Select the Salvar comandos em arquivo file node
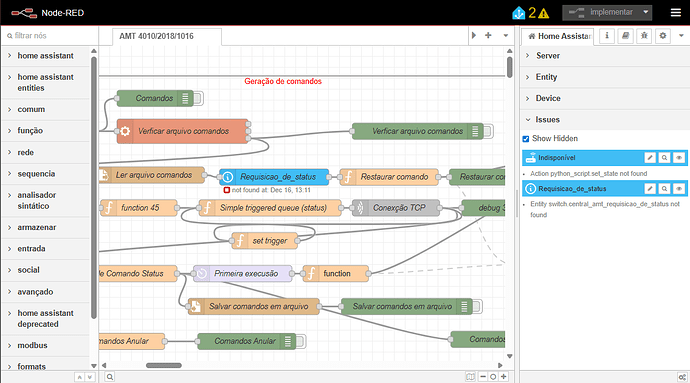 pos(254,306)
